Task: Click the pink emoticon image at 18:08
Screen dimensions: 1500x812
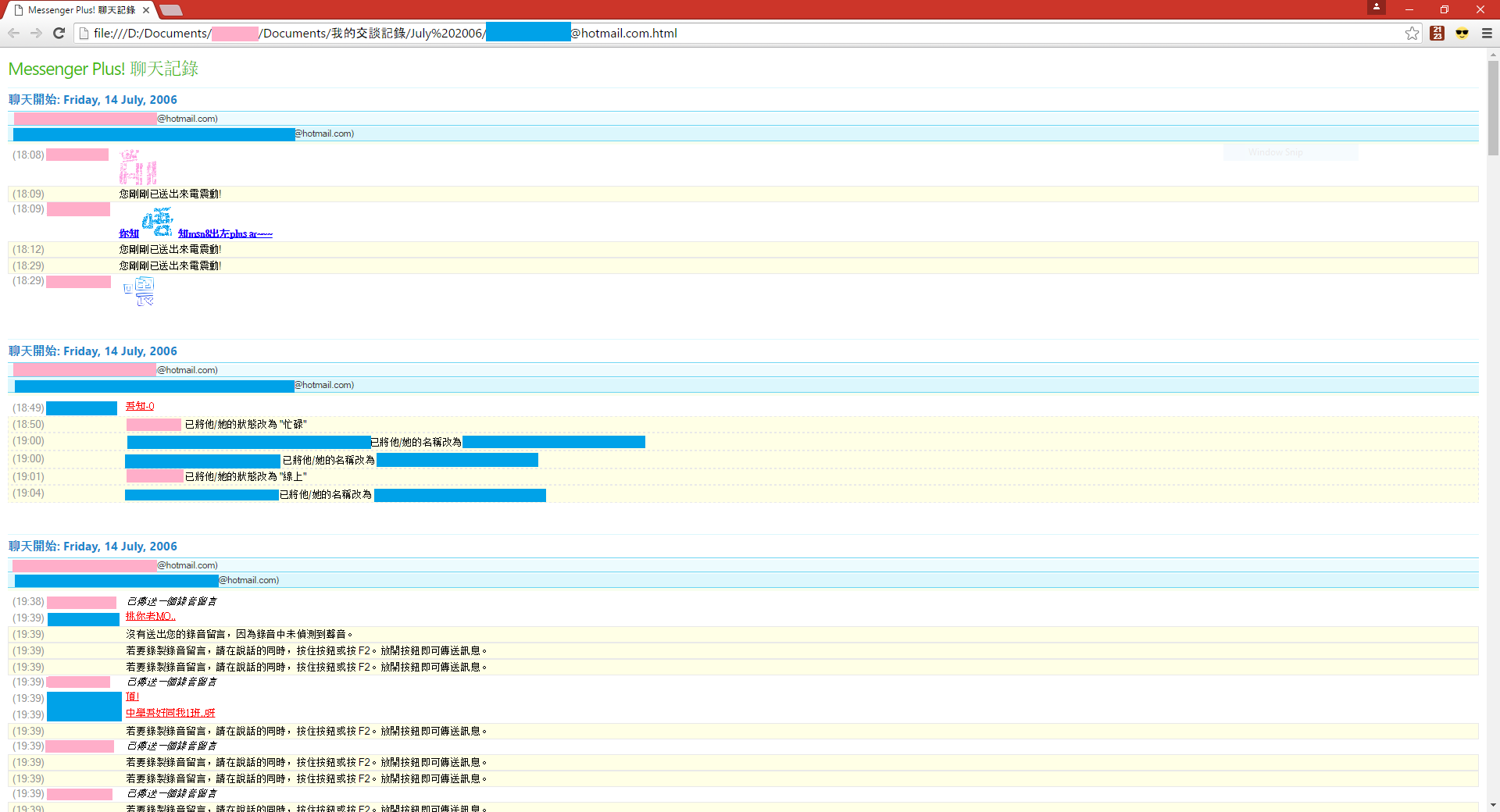Action: (x=137, y=167)
